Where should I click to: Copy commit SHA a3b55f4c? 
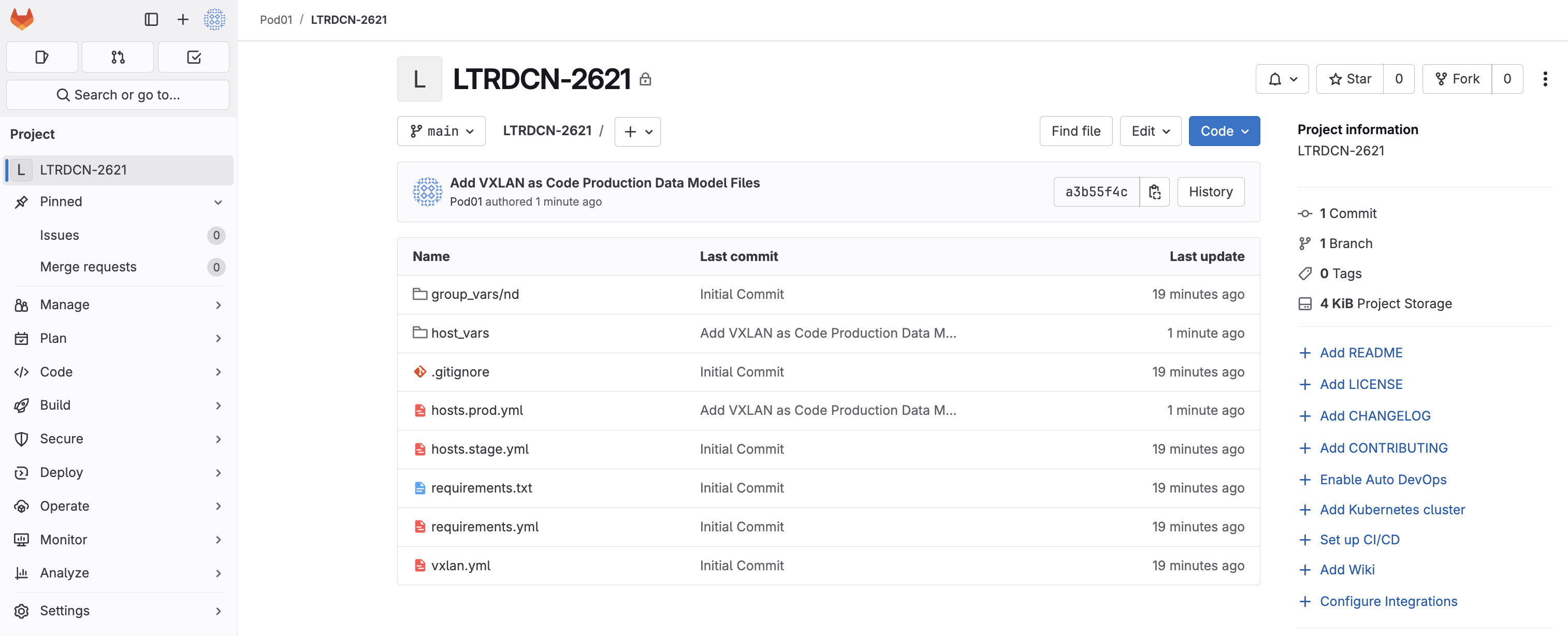(1154, 192)
